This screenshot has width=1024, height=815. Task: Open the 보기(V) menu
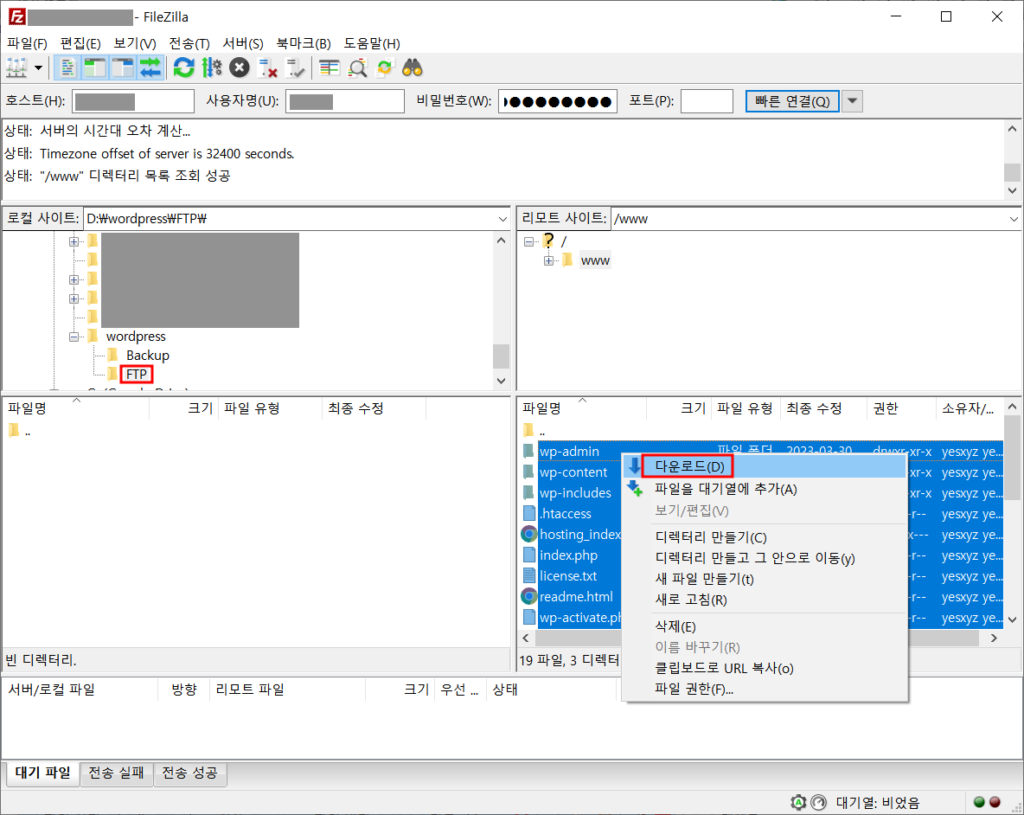tap(135, 43)
